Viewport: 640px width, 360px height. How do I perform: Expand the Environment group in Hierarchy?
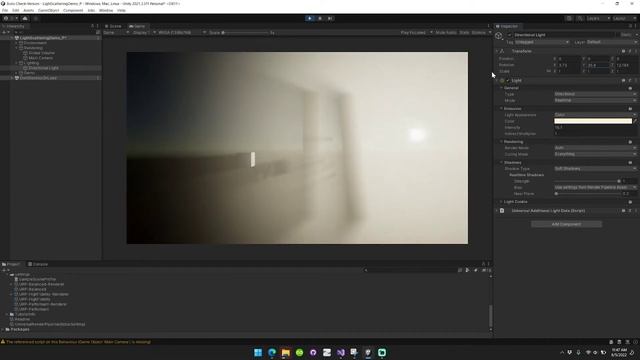(x=17, y=43)
